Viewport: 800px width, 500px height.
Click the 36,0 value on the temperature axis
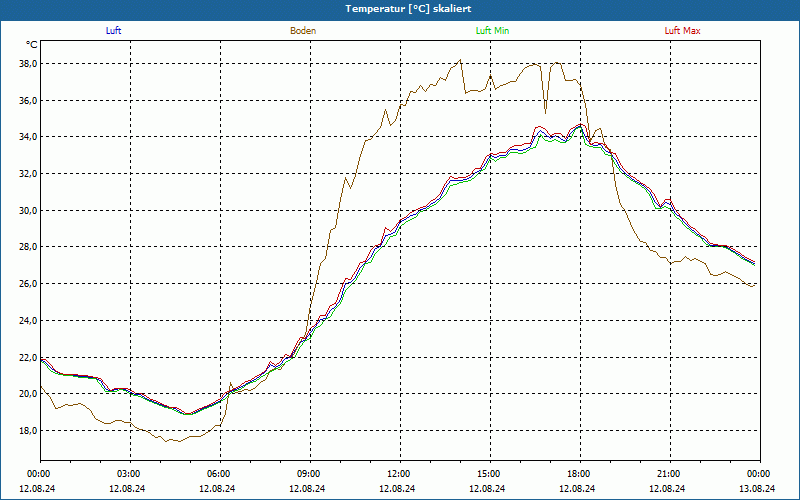click(x=28, y=101)
